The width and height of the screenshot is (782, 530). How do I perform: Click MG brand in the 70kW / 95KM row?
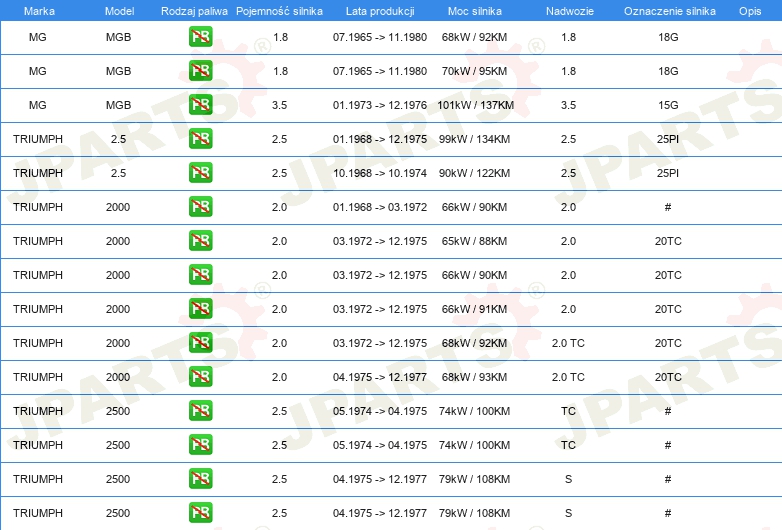[x=37, y=71]
